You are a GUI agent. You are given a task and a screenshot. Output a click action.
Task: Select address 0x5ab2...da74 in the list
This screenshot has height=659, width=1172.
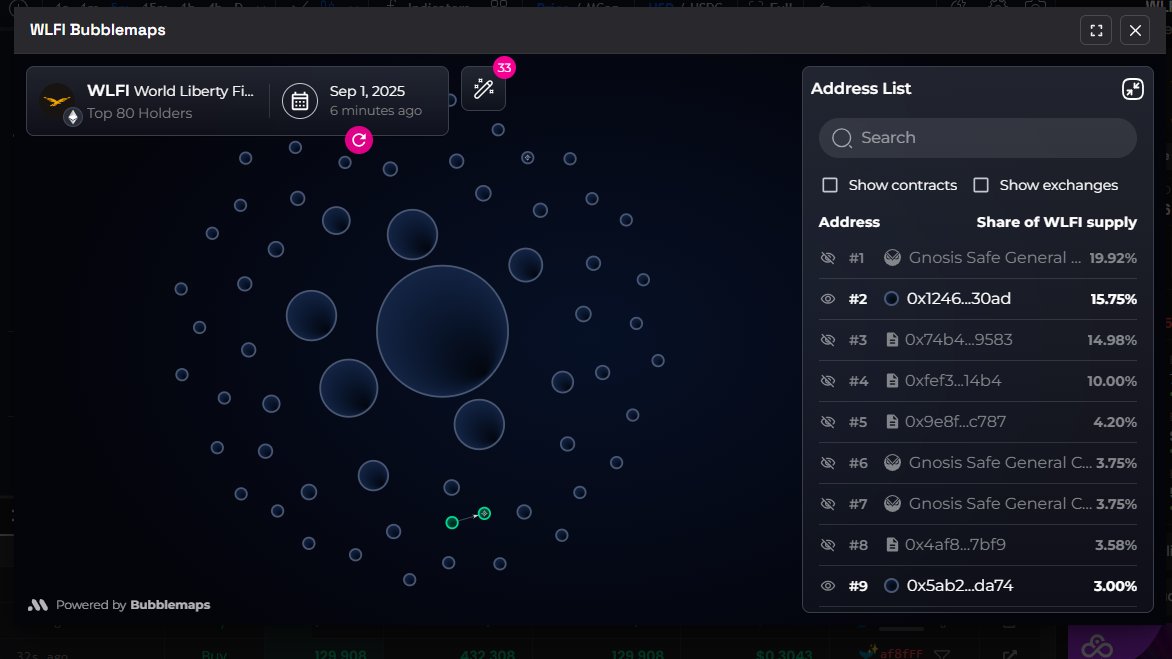pos(960,587)
